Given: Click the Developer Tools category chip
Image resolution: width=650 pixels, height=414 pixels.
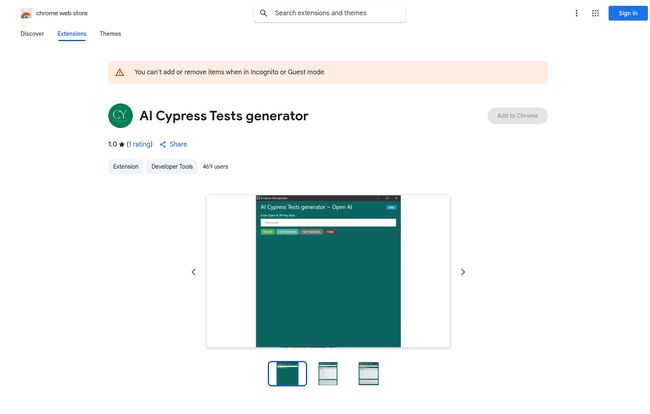Looking at the screenshot, I should click(x=172, y=167).
